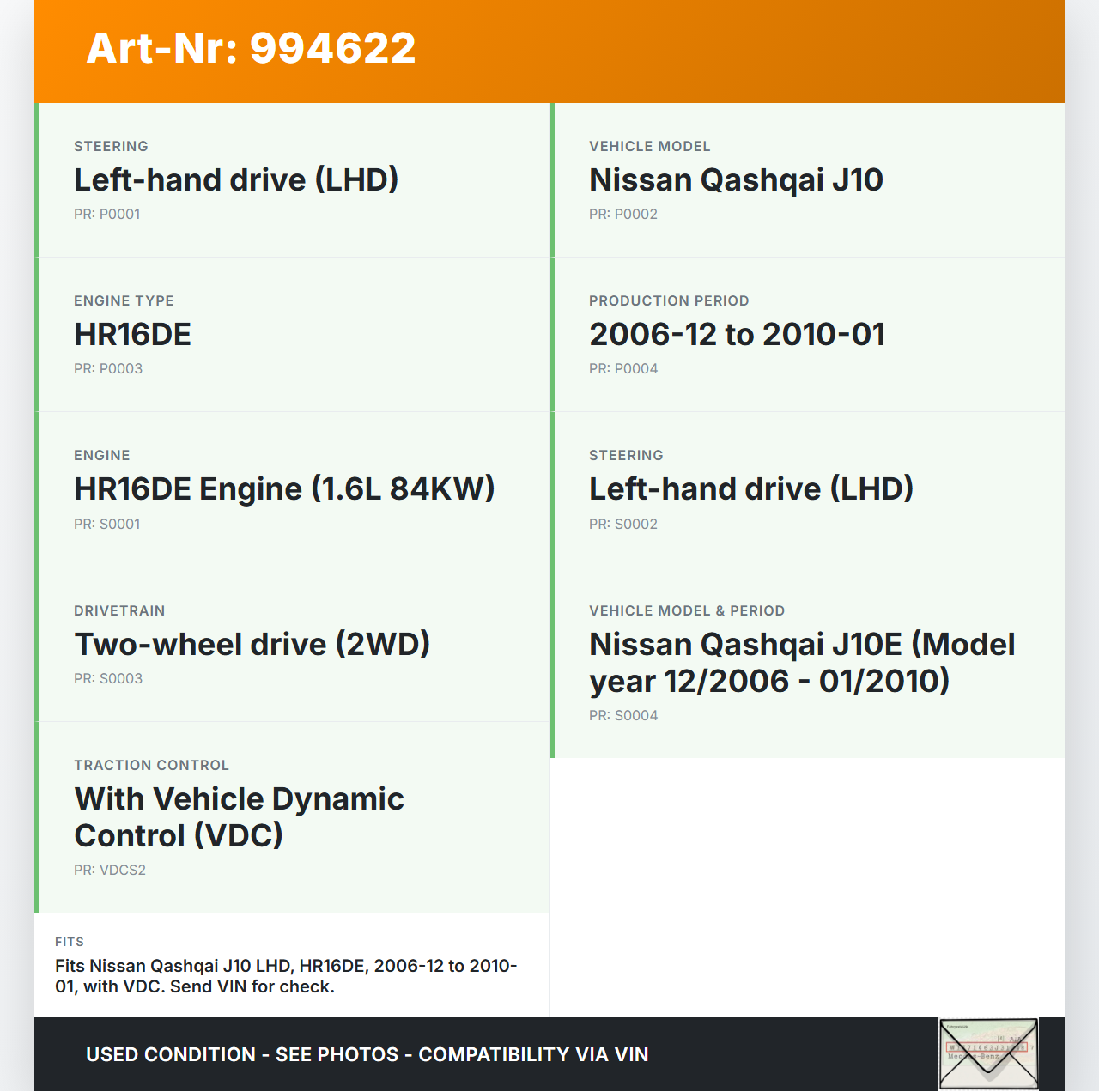
Task: Click the VIN envelope icon
Action: (x=988, y=1053)
